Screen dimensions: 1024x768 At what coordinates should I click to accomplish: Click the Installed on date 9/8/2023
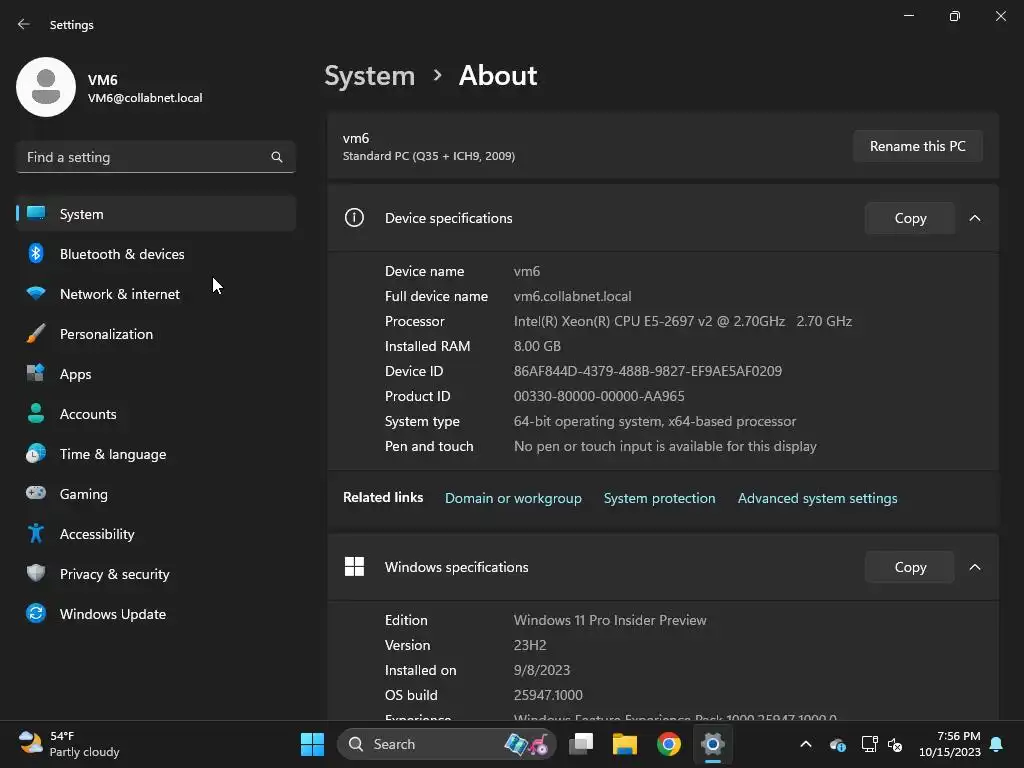tap(542, 671)
